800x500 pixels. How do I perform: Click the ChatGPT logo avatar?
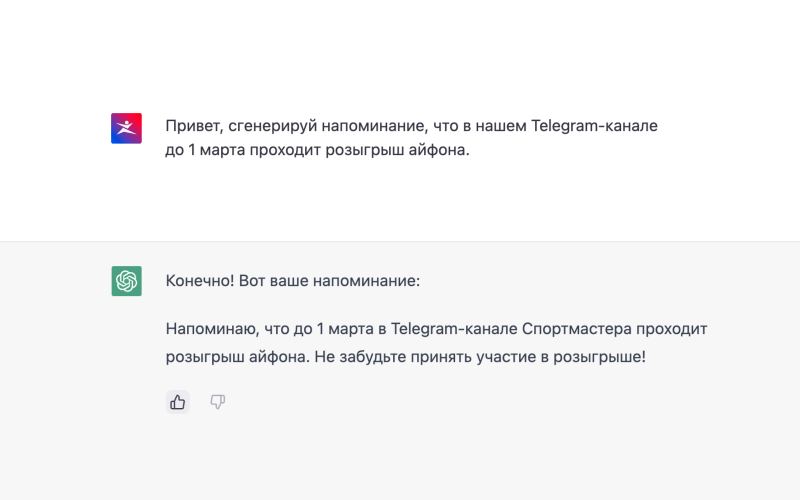point(126,281)
